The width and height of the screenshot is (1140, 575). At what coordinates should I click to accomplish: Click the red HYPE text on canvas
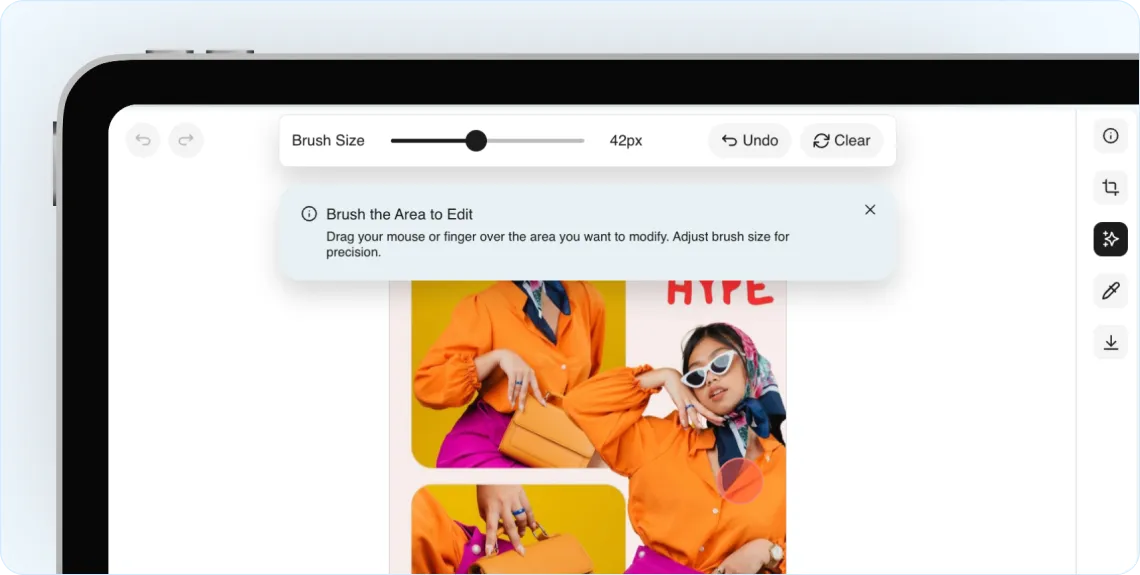(x=720, y=291)
